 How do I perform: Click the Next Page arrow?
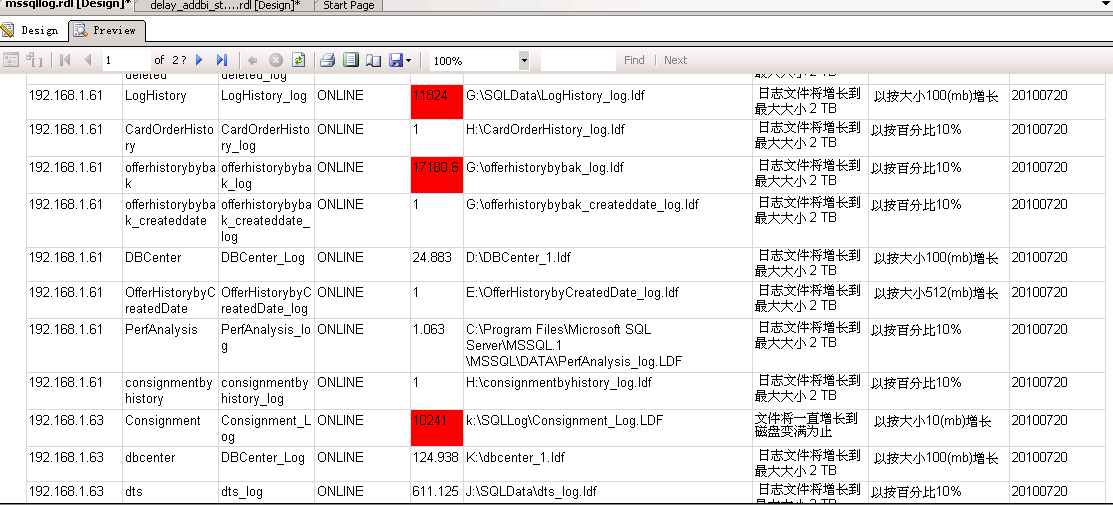(199, 60)
